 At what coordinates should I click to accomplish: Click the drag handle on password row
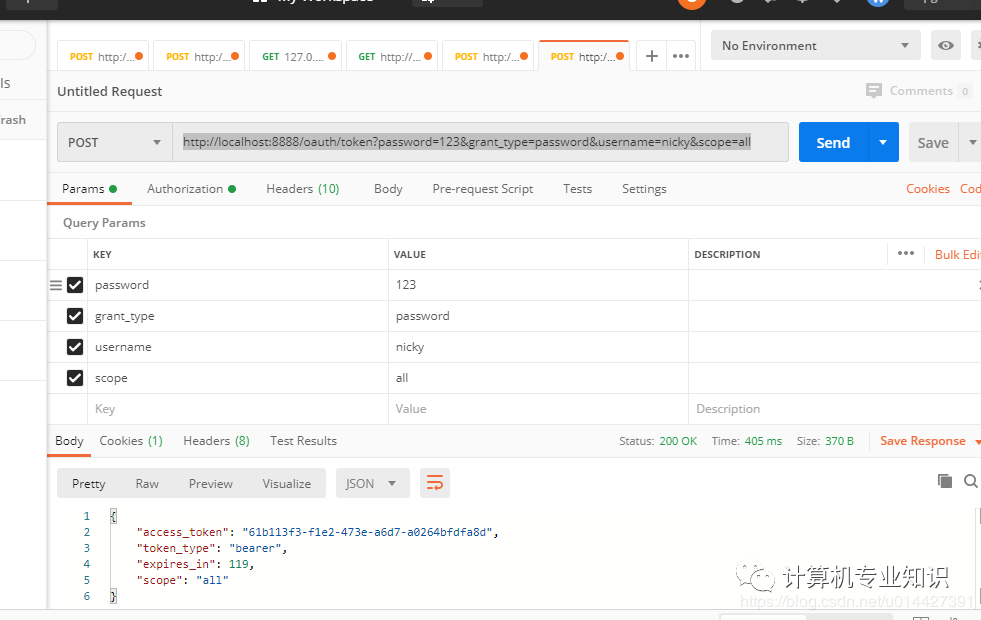pos(56,285)
